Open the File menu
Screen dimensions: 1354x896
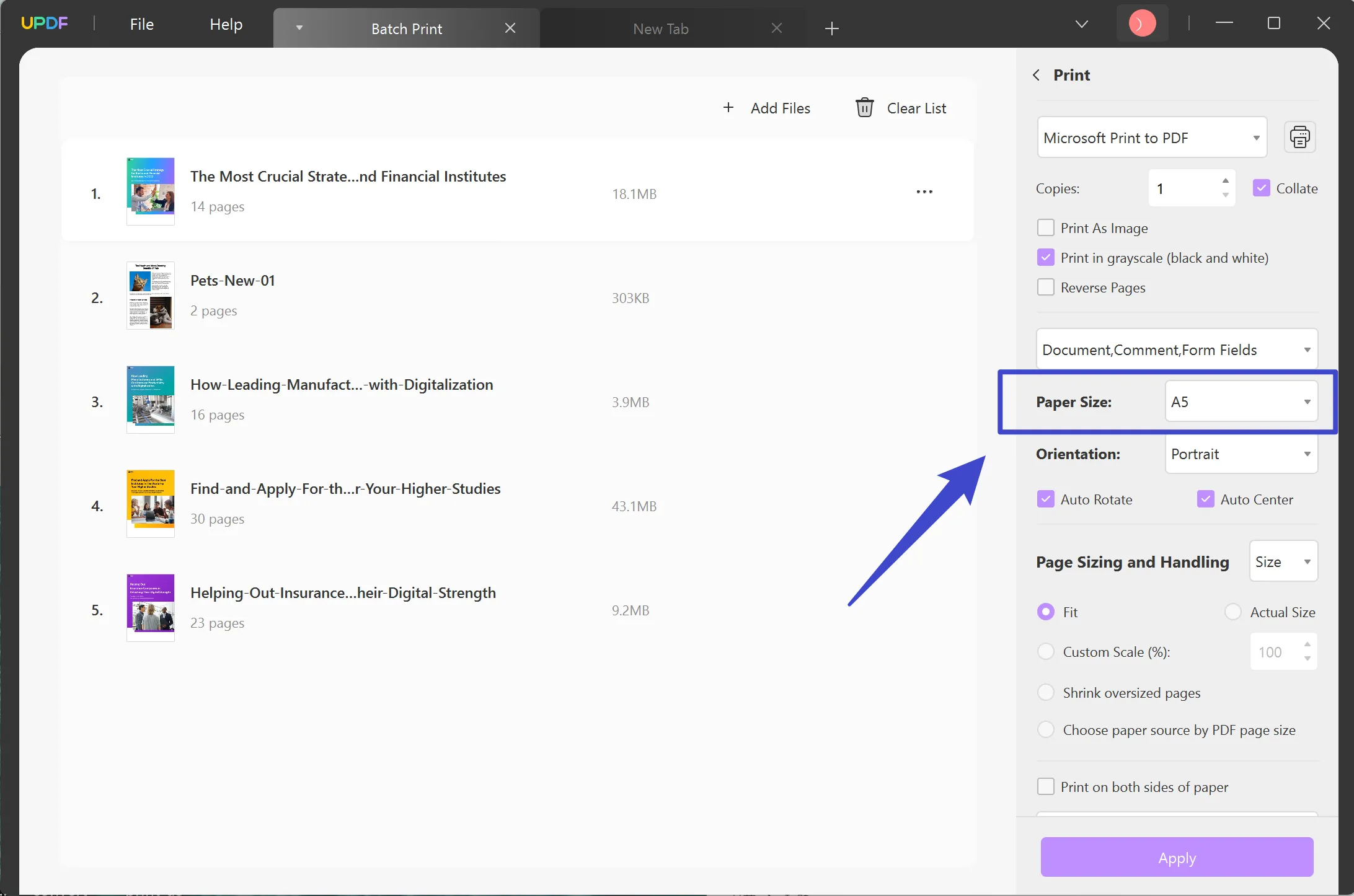tap(141, 24)
